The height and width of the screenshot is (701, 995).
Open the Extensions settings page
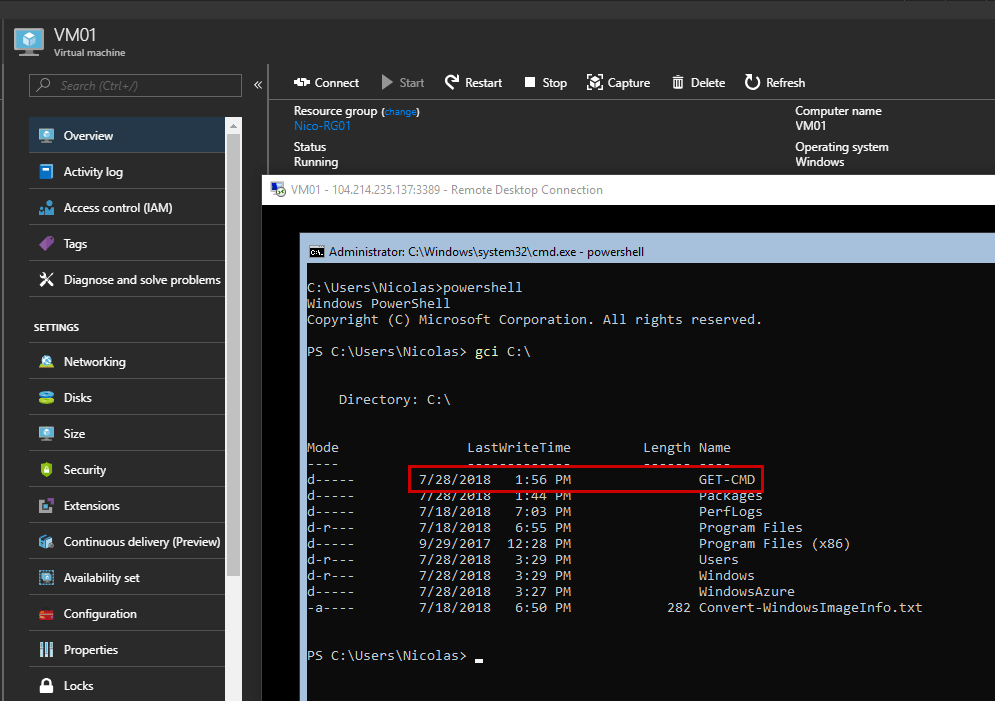tap(127, 506)
